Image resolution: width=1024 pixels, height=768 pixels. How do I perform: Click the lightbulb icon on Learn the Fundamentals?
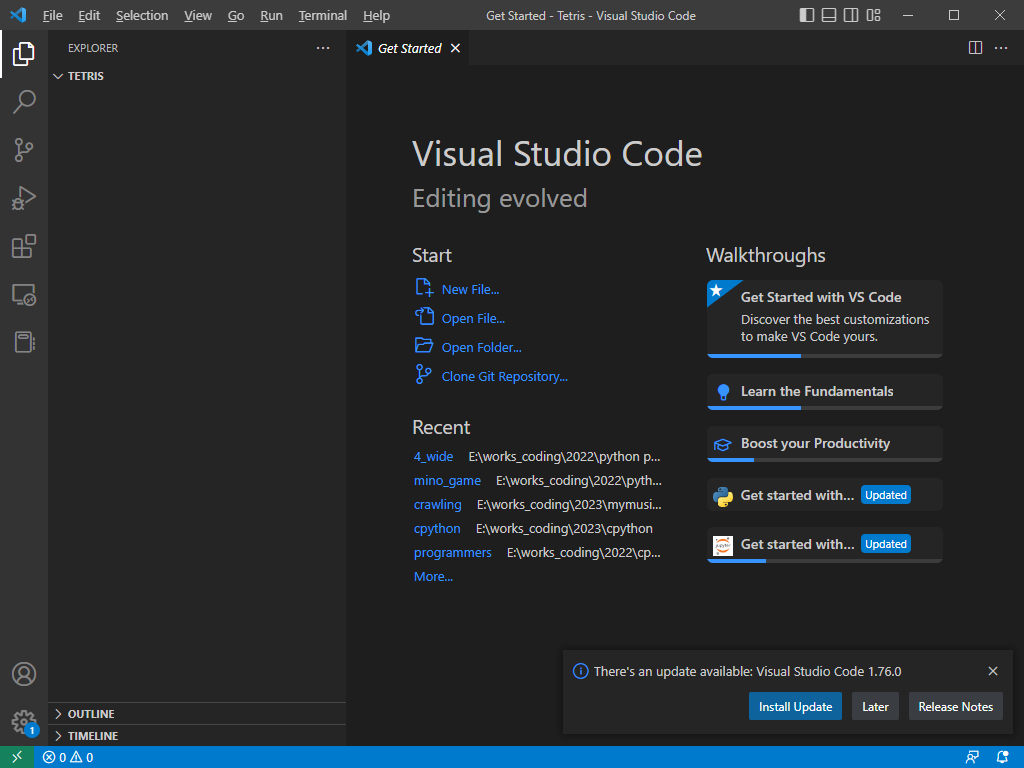(723, 392)
